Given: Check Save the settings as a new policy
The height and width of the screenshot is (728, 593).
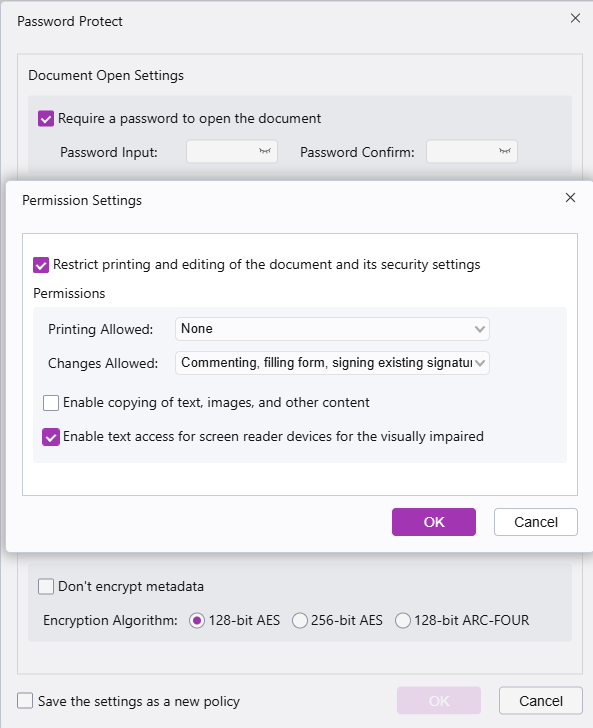Looking at the screenshot, I should click(25, 701).
